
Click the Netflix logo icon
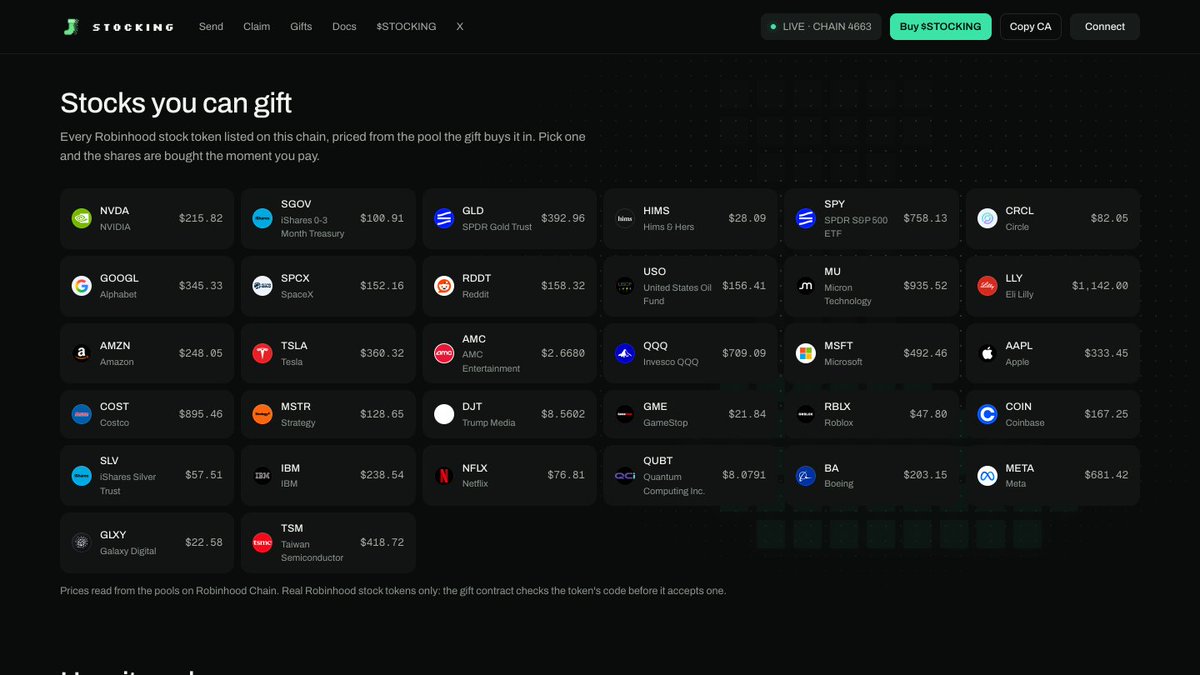click(x=444, y=476)
